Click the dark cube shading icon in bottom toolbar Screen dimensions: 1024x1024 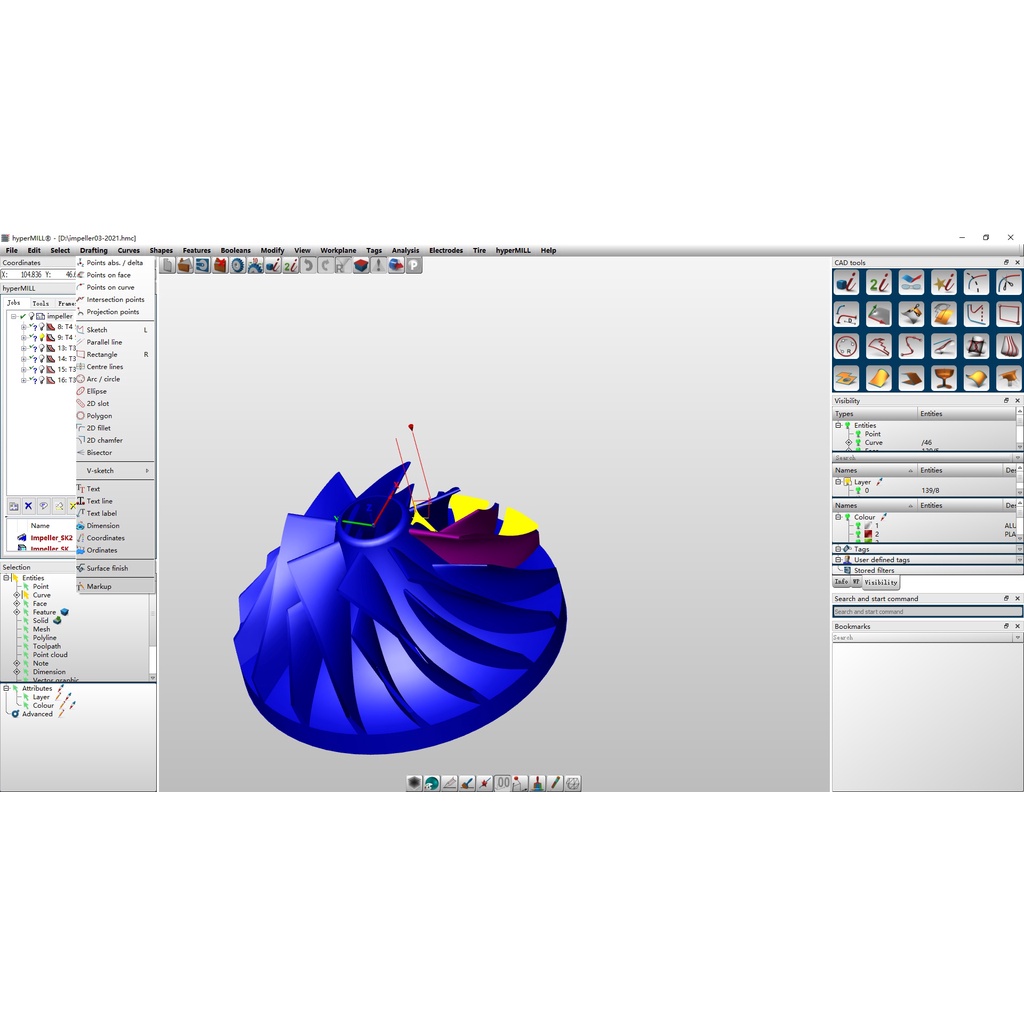(414, 782)
